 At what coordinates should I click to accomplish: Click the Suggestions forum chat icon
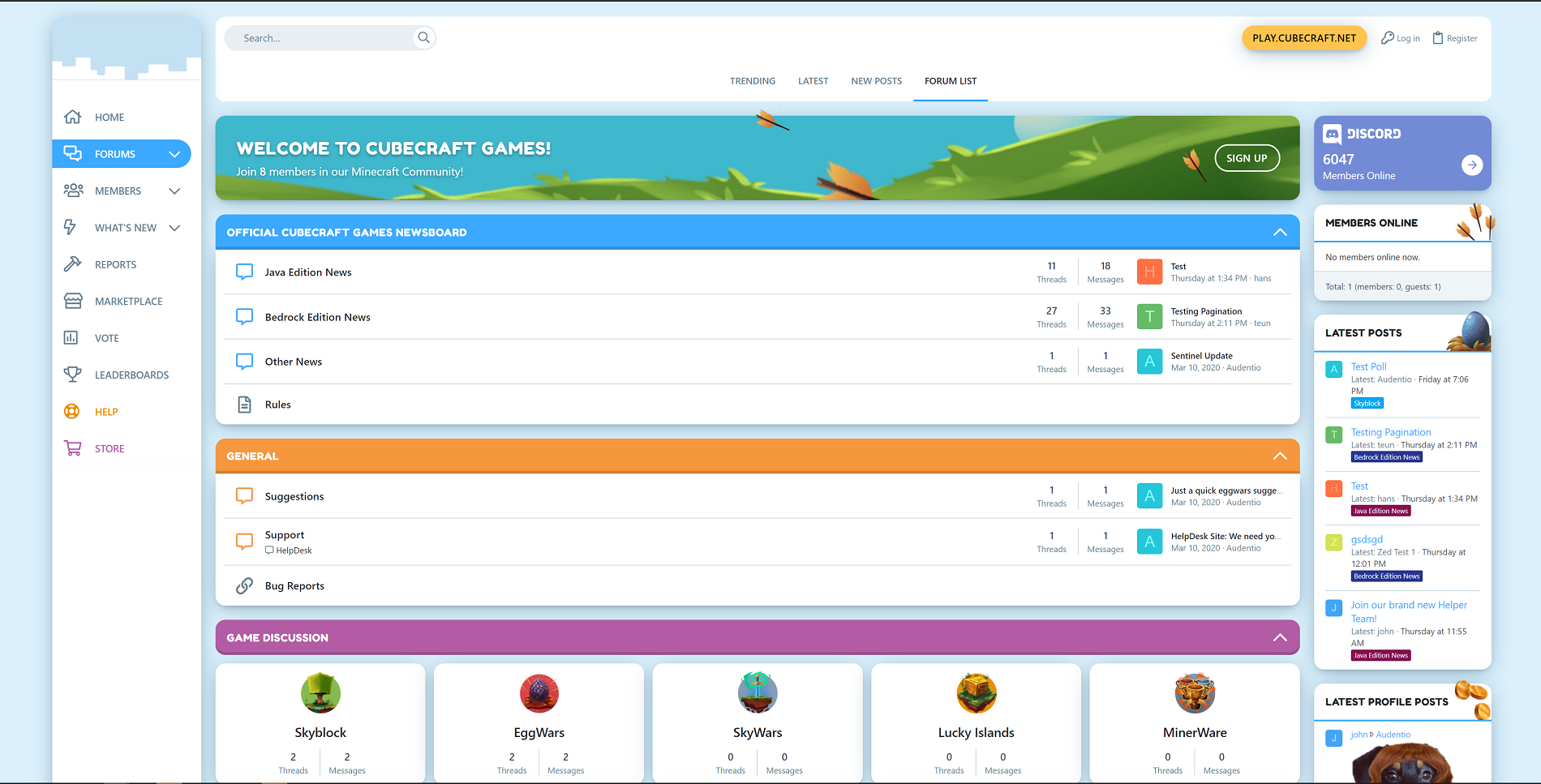tap(244, 495)
